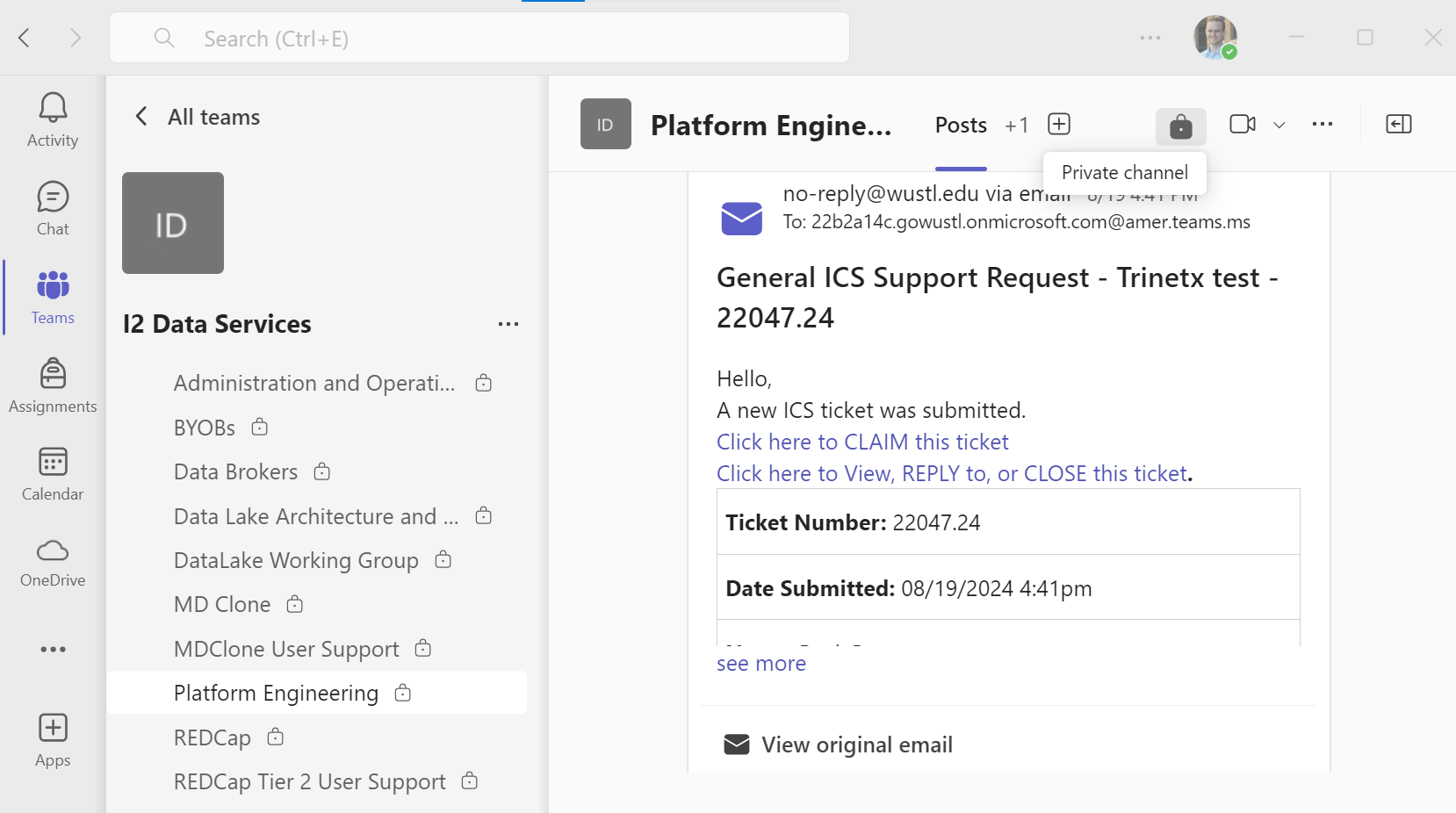Click the Ticket Number 22047.24 cell
Image resolution: width=1456 pixels, height=813 pixels.
(1008, 522)
